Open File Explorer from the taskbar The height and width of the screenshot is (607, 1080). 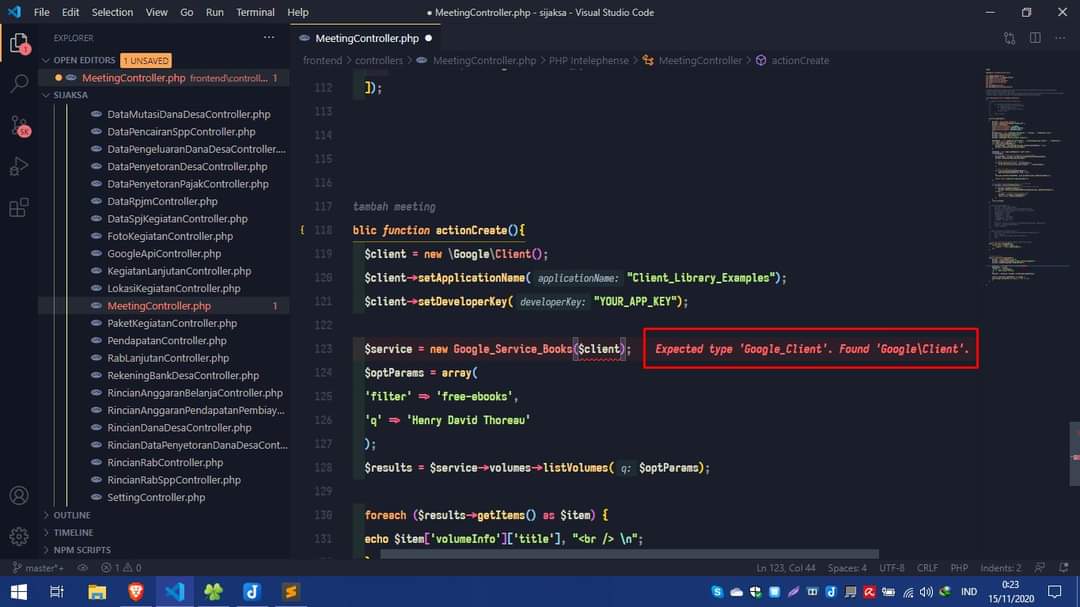pos(97,592)
